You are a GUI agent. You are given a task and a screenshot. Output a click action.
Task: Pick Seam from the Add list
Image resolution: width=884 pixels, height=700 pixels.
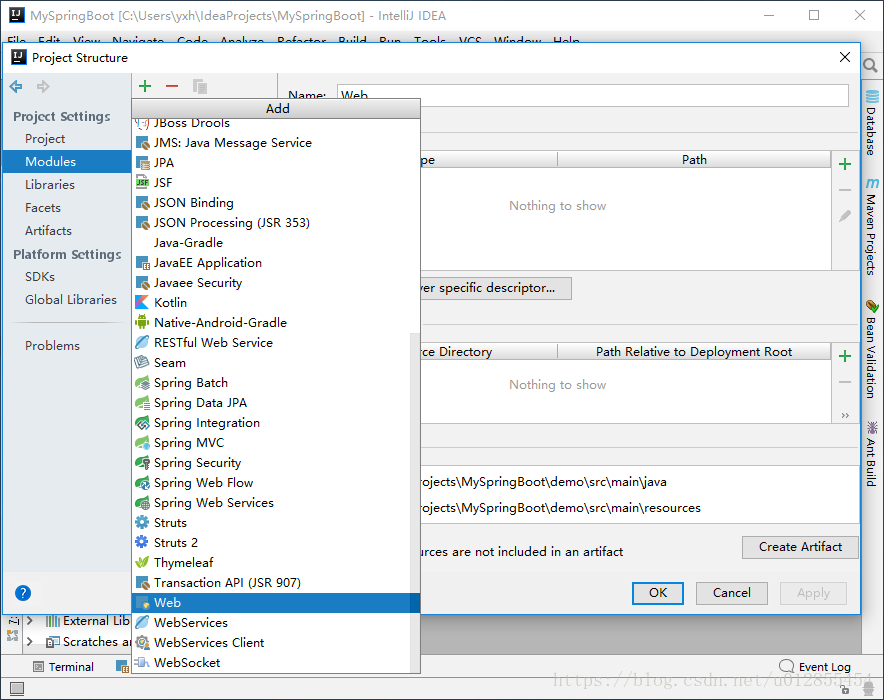point(276,362)
